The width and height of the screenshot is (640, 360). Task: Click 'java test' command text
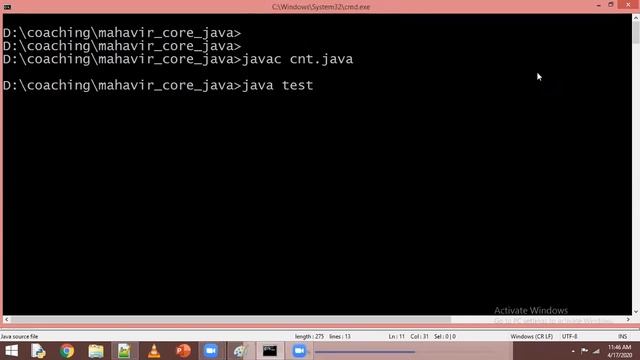click(278, 85)
